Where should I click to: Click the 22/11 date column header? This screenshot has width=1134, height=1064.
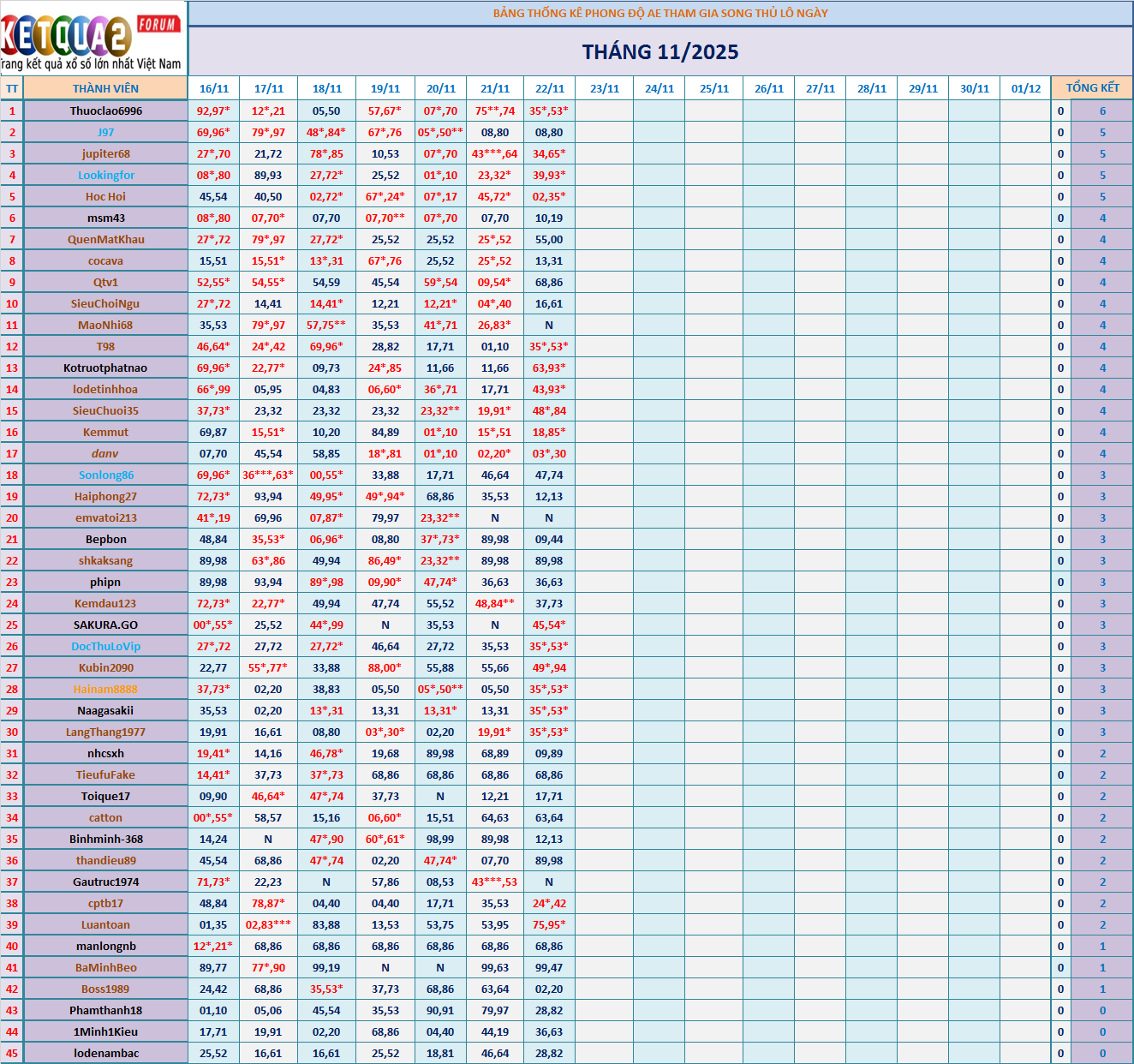click(549, 88)
